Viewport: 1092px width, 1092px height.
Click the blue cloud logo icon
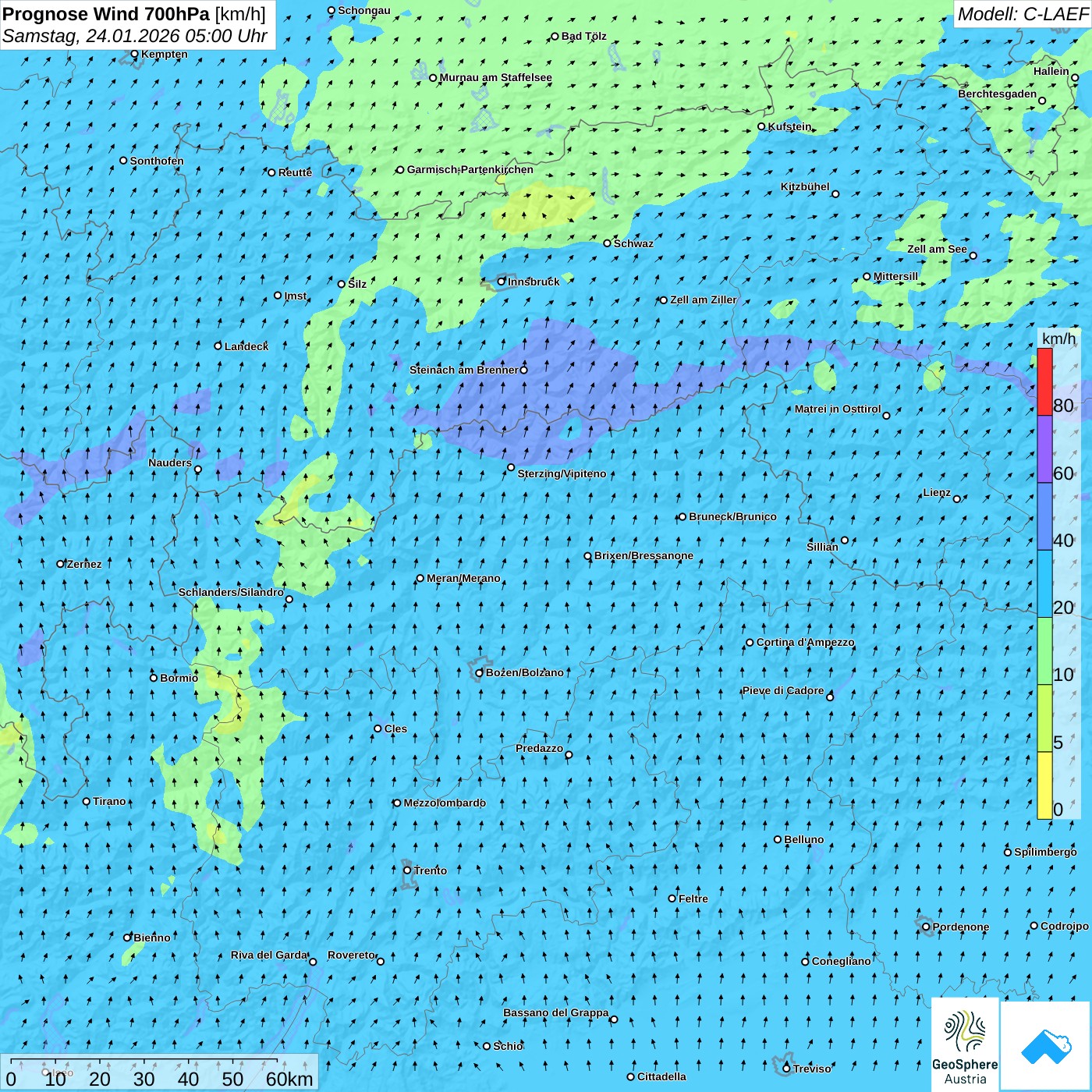coord(1045,1046)
